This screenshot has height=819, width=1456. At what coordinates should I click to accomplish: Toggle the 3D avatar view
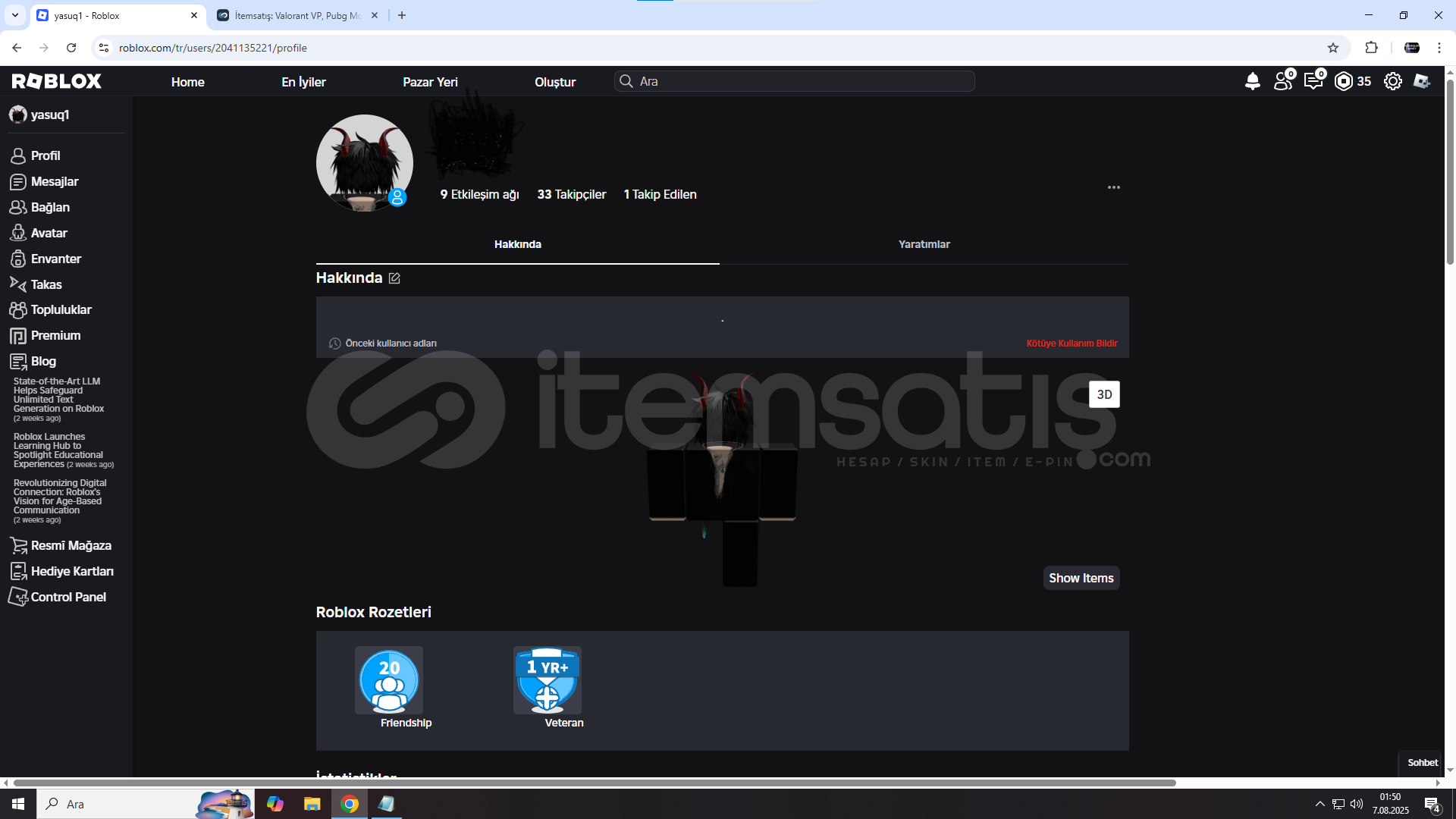tap(1104, 394)
